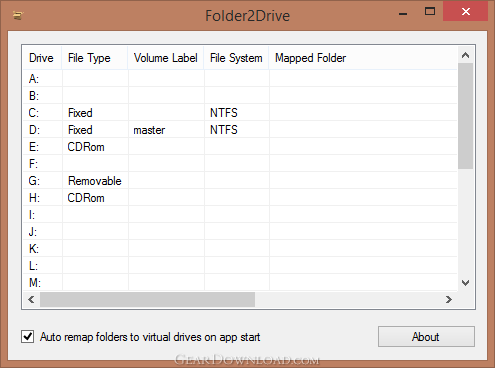Select the L: drive row
This screenshot has height=368, width=495.
click(x=240, y=266)
